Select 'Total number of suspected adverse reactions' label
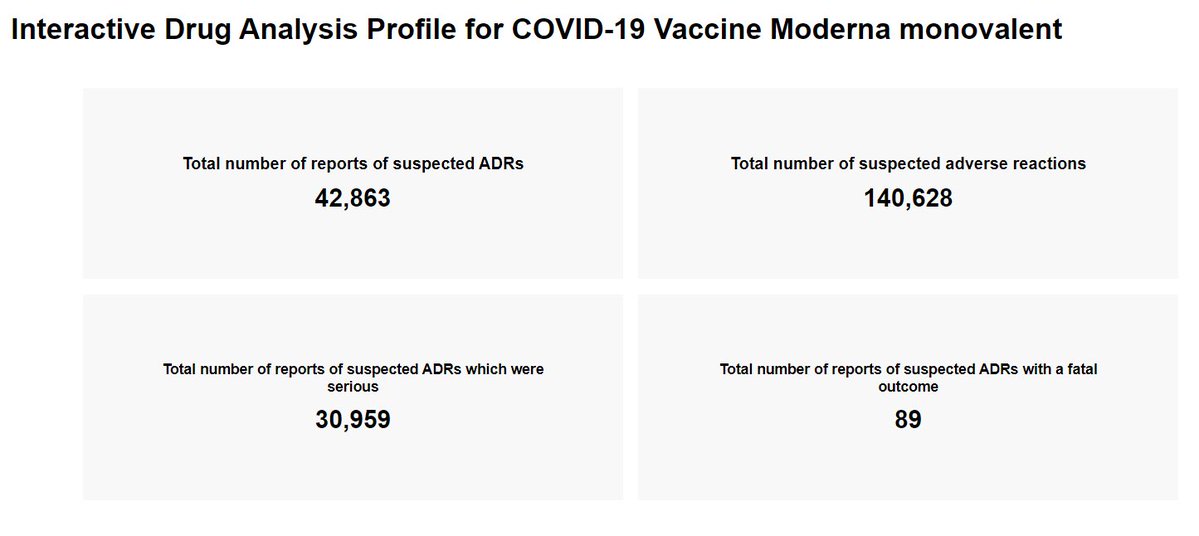The image size is (1199, 536). point(908,164)
